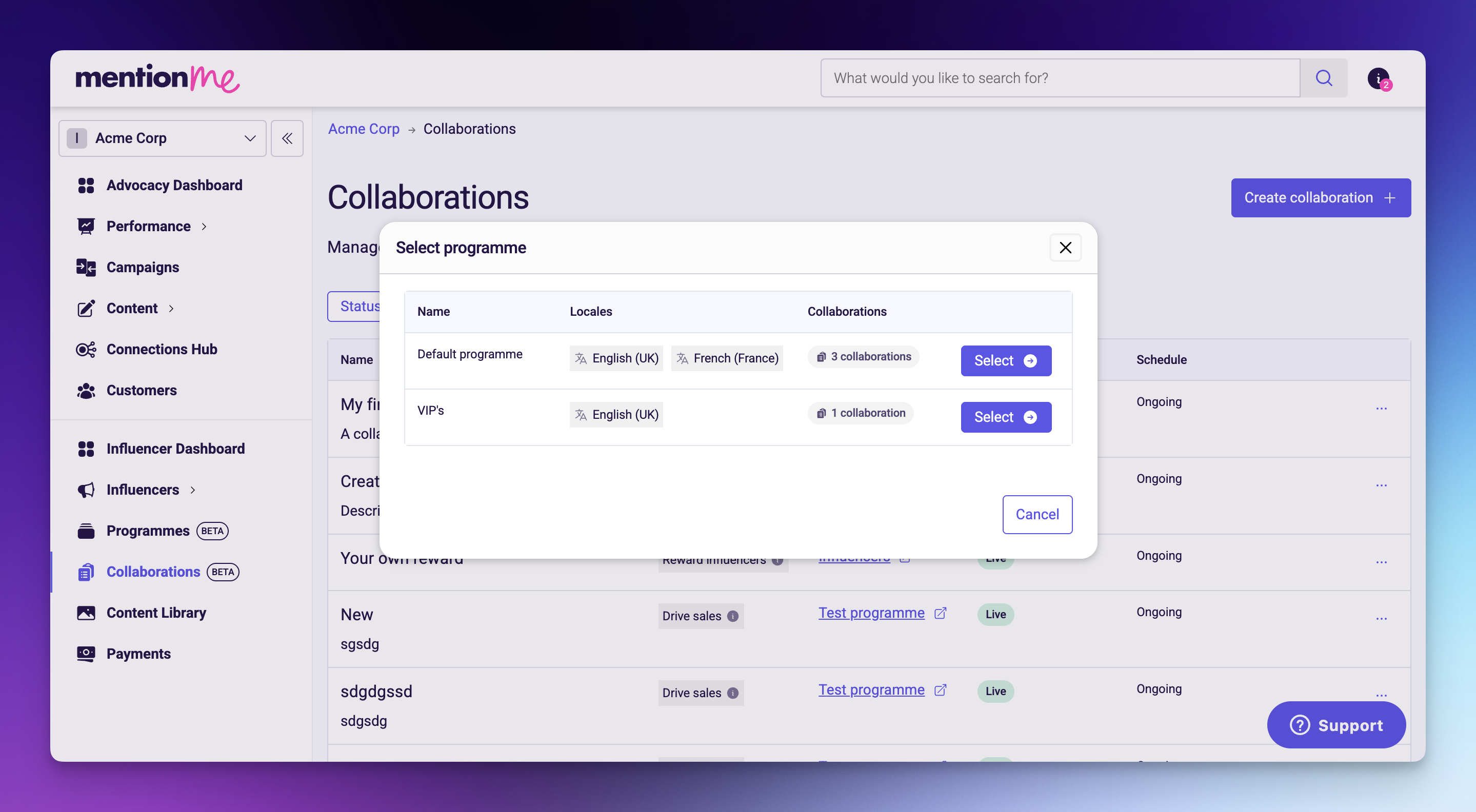This screenshot has height=812, width=1476.
Task: Select the Performance chart icon
Action: coord(86,226)
